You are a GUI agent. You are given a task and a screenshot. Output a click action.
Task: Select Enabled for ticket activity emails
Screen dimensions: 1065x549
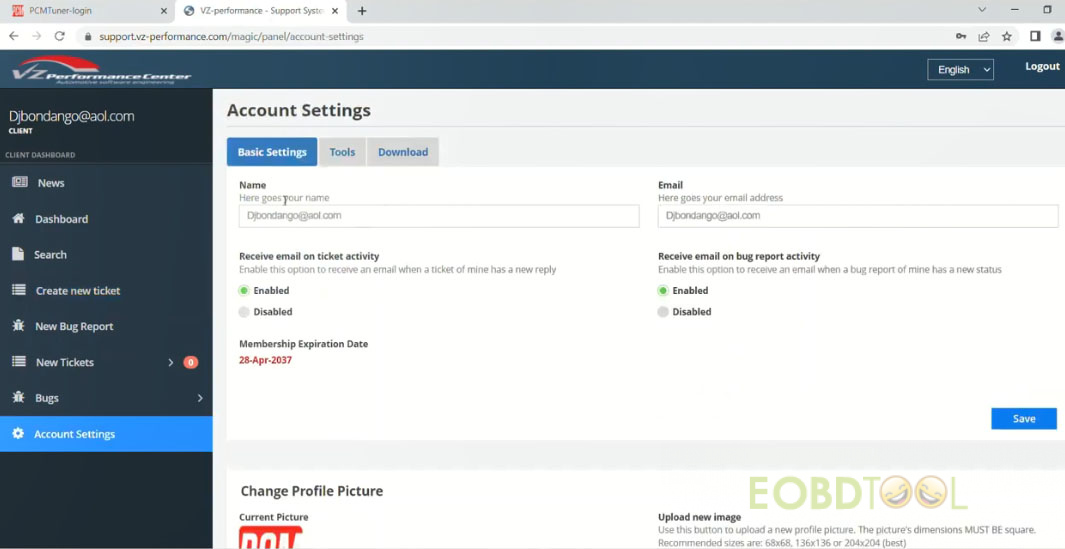(x=244, y=291)
